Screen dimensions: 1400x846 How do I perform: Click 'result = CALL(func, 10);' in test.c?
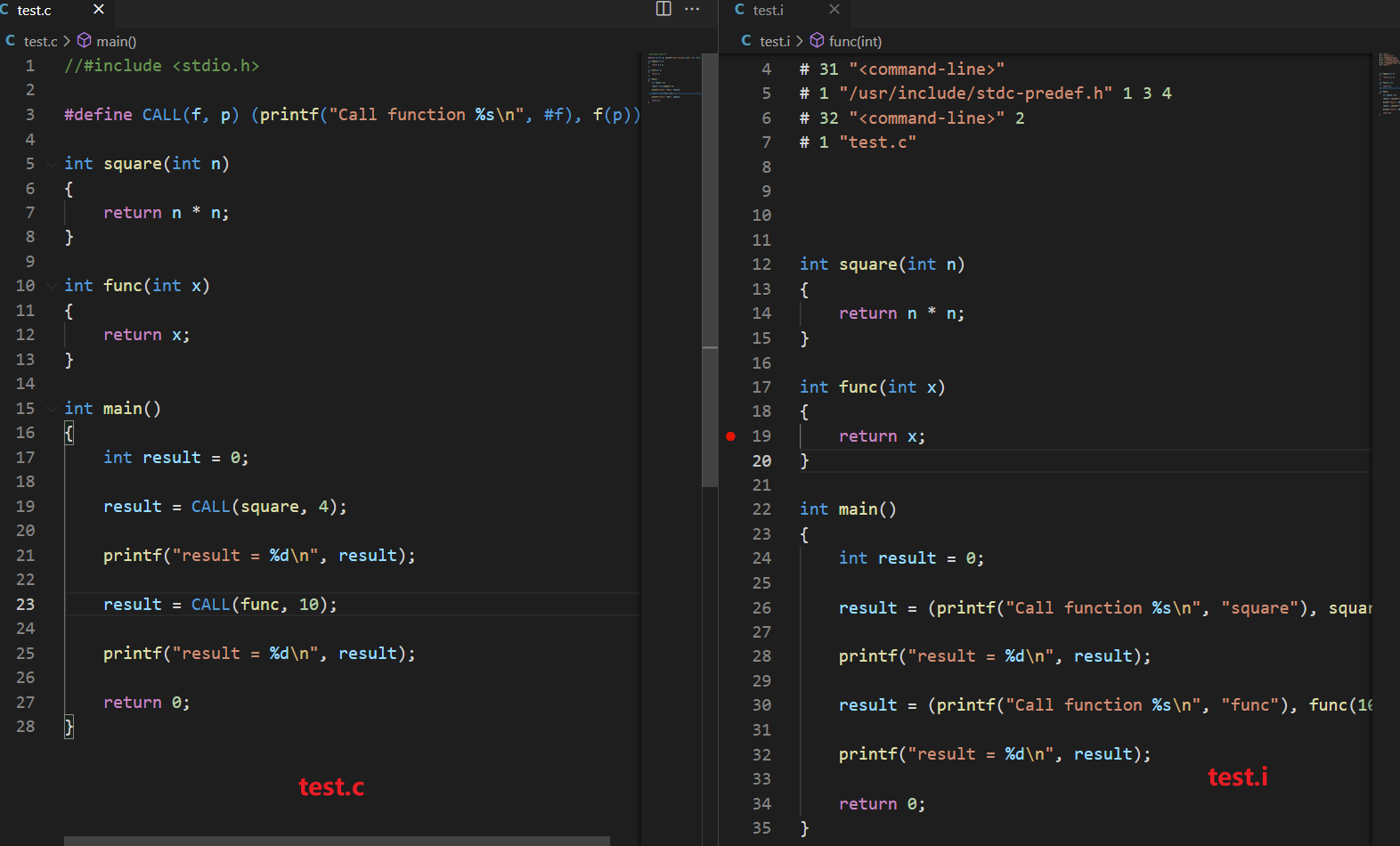pos(220,605)
